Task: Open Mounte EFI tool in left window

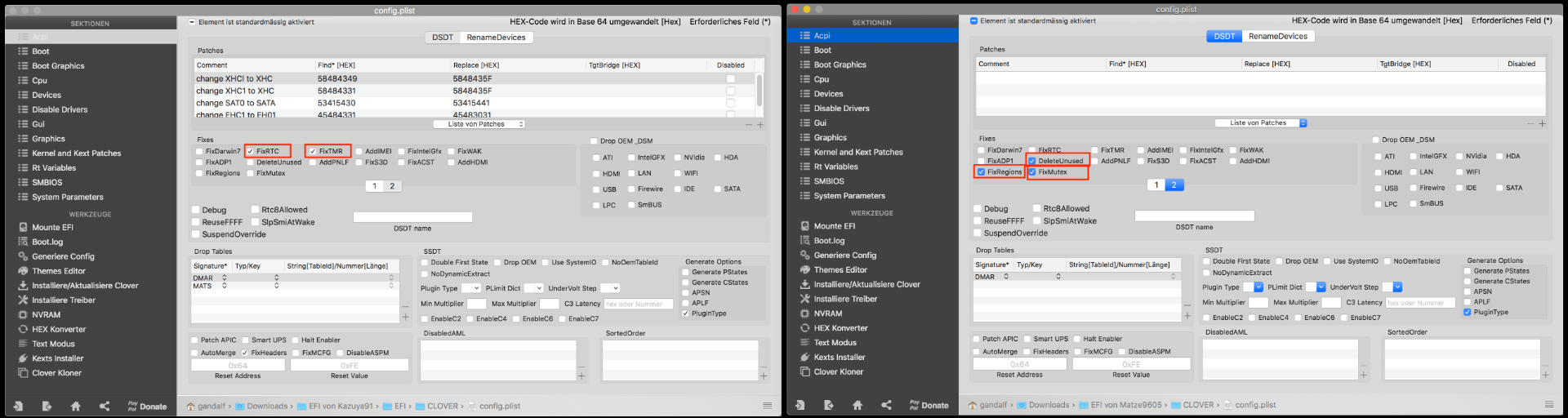Action: (x=52, y=228)
